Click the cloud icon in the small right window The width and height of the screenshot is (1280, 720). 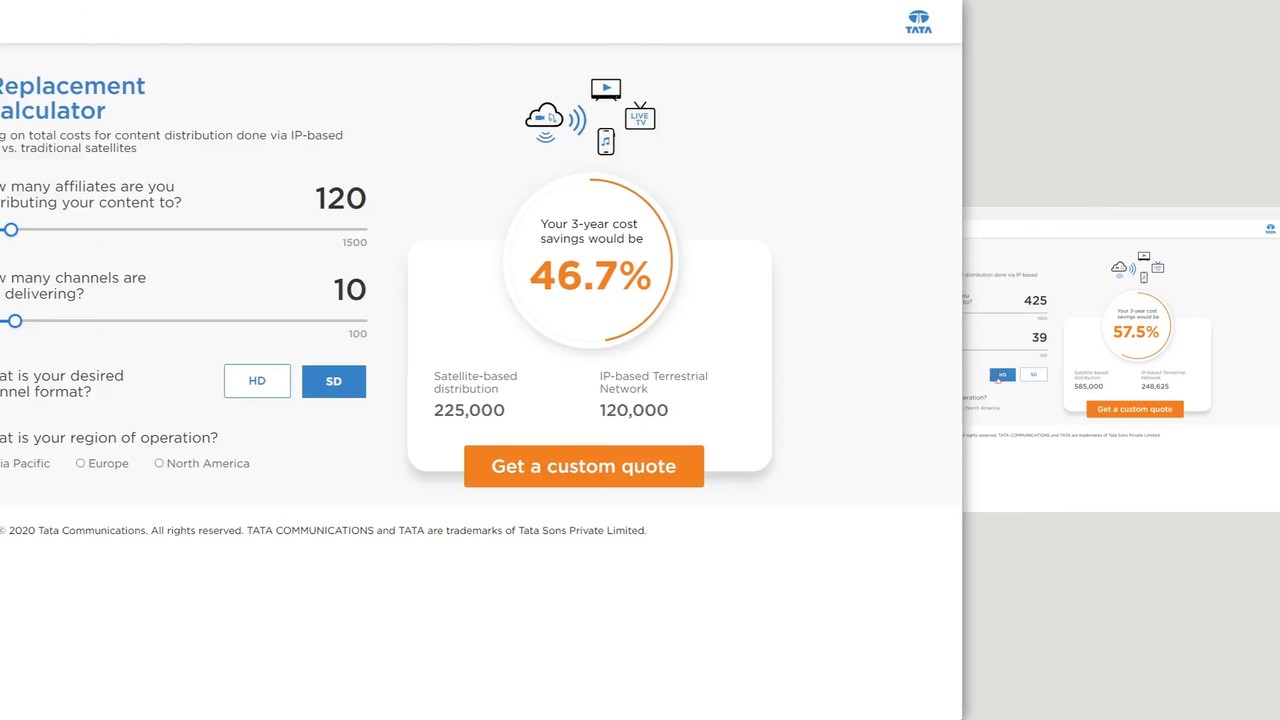coord(1120,268)
